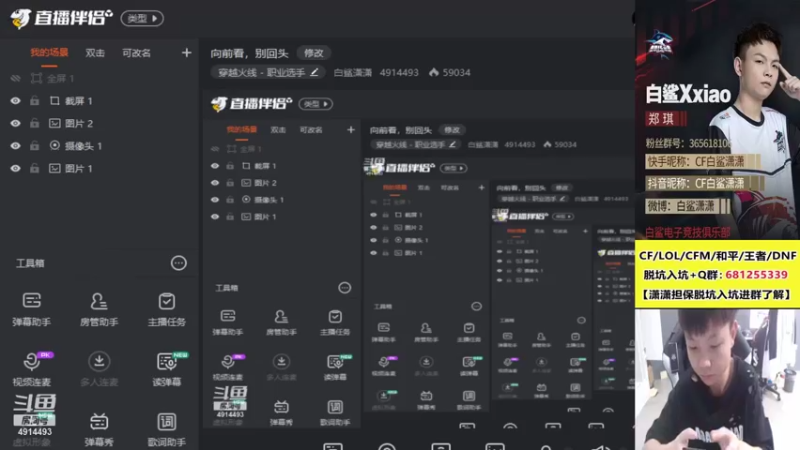This screenshot has width=800, height=450.
Task: Show hidden 全屏 1 source via outermost eye icon
Action: click(x=15, y=78)
